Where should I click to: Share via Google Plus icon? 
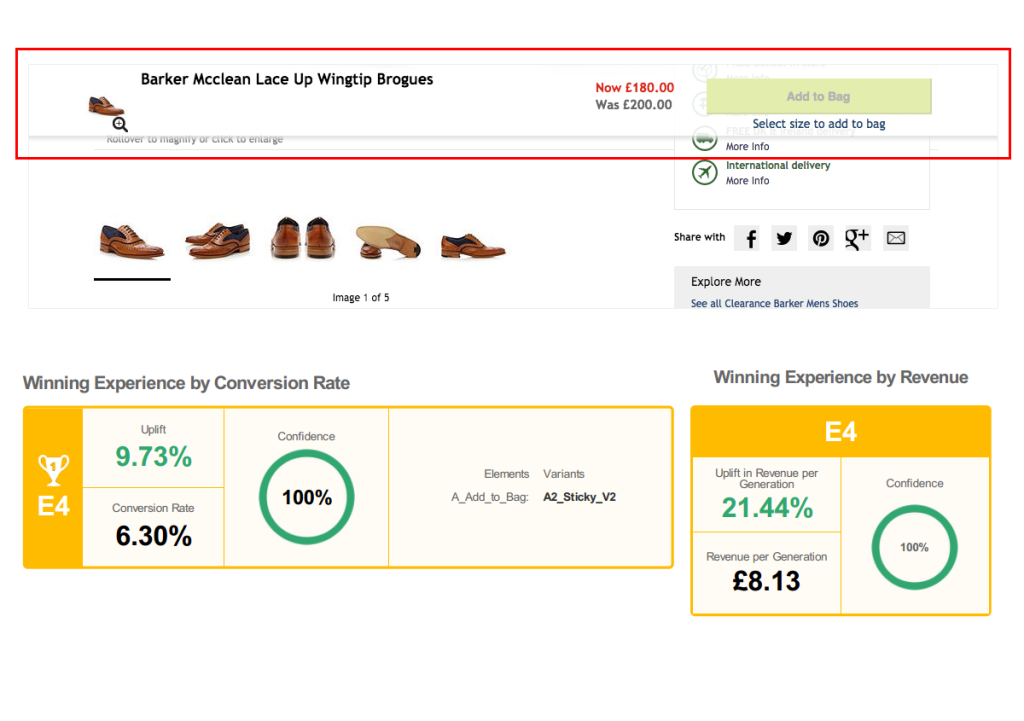pos(857,238)
